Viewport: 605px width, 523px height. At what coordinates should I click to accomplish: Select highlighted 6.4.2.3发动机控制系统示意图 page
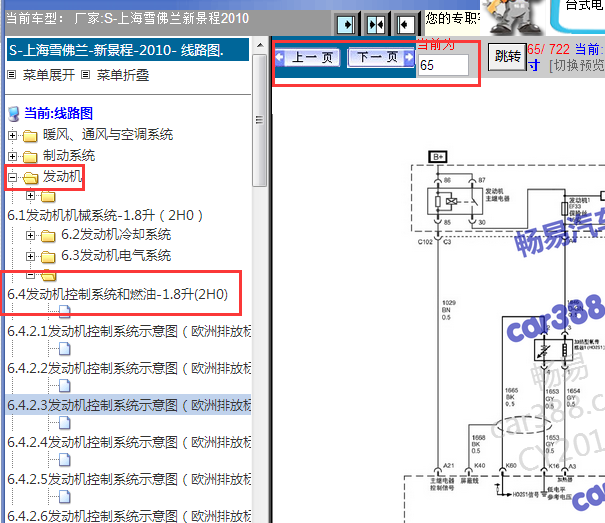(x=129, y=405)
